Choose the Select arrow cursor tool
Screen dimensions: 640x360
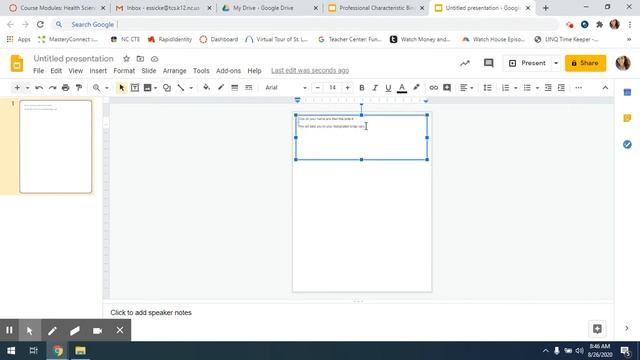pos(121,88)
